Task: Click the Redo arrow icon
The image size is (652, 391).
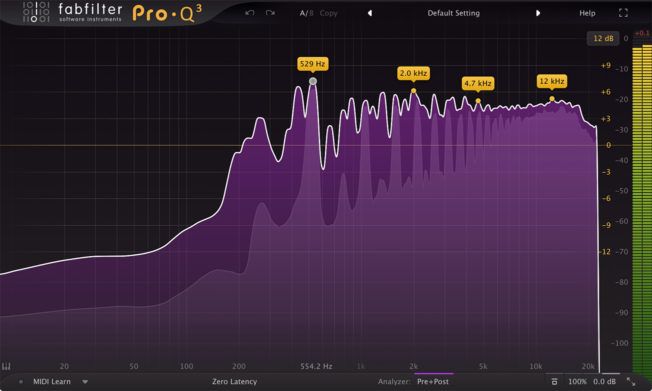Action: [x=270, y=13]
